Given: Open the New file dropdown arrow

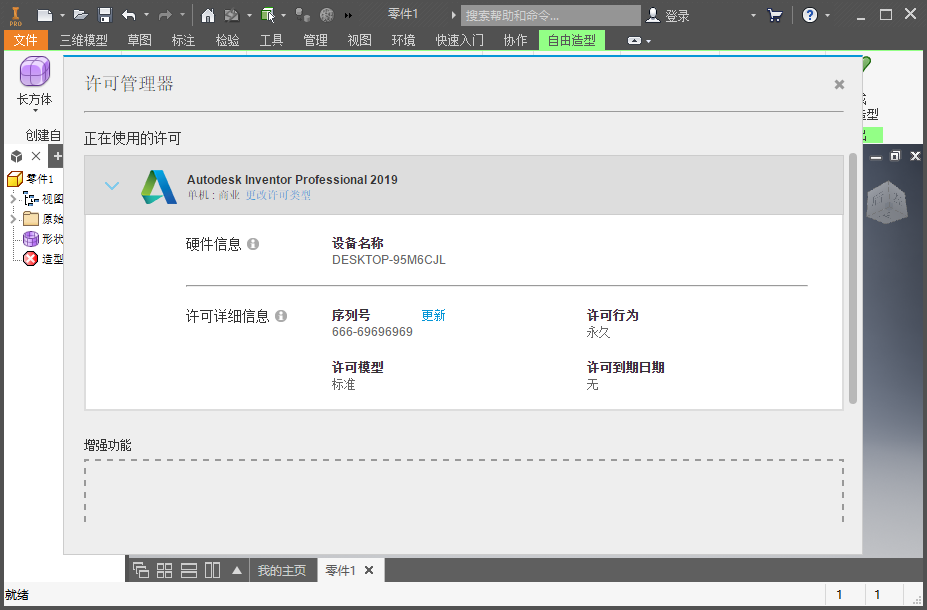Looking at the screenshot, I should tap(62, 15).
